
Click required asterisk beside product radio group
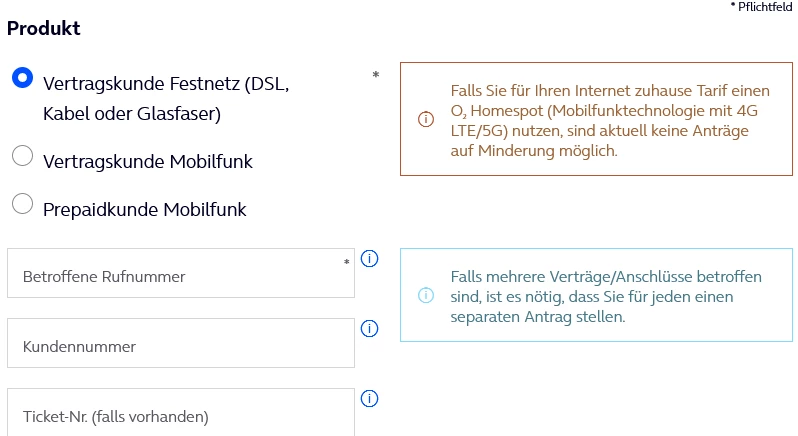376,75
